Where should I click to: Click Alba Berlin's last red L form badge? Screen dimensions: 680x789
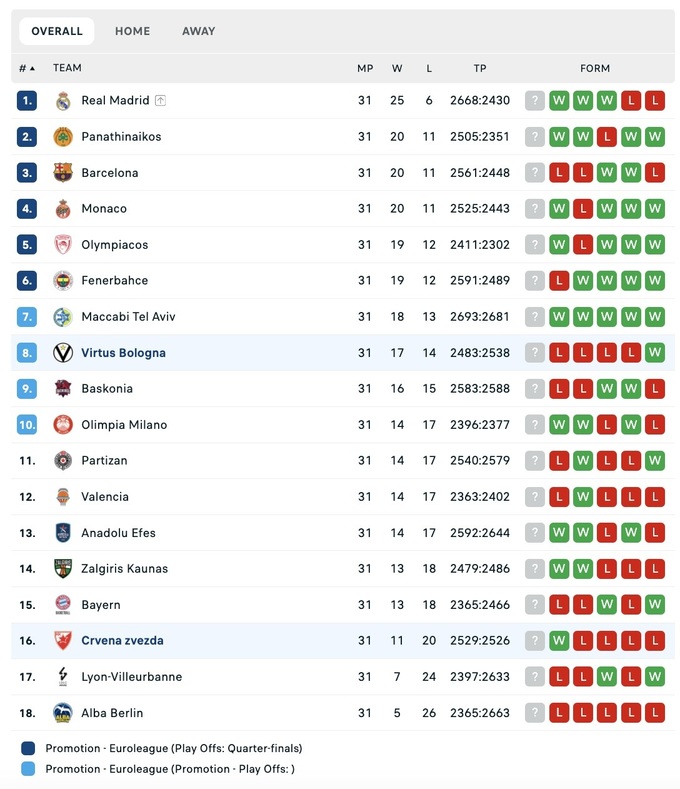tap(655, 713)
